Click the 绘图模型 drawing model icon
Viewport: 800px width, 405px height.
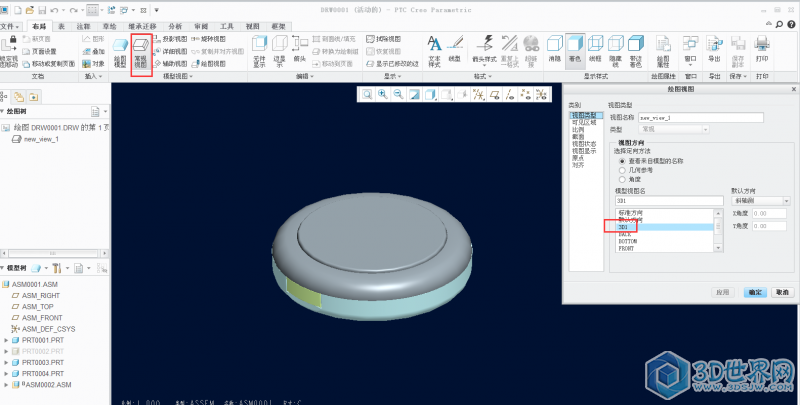coord(120,53)
